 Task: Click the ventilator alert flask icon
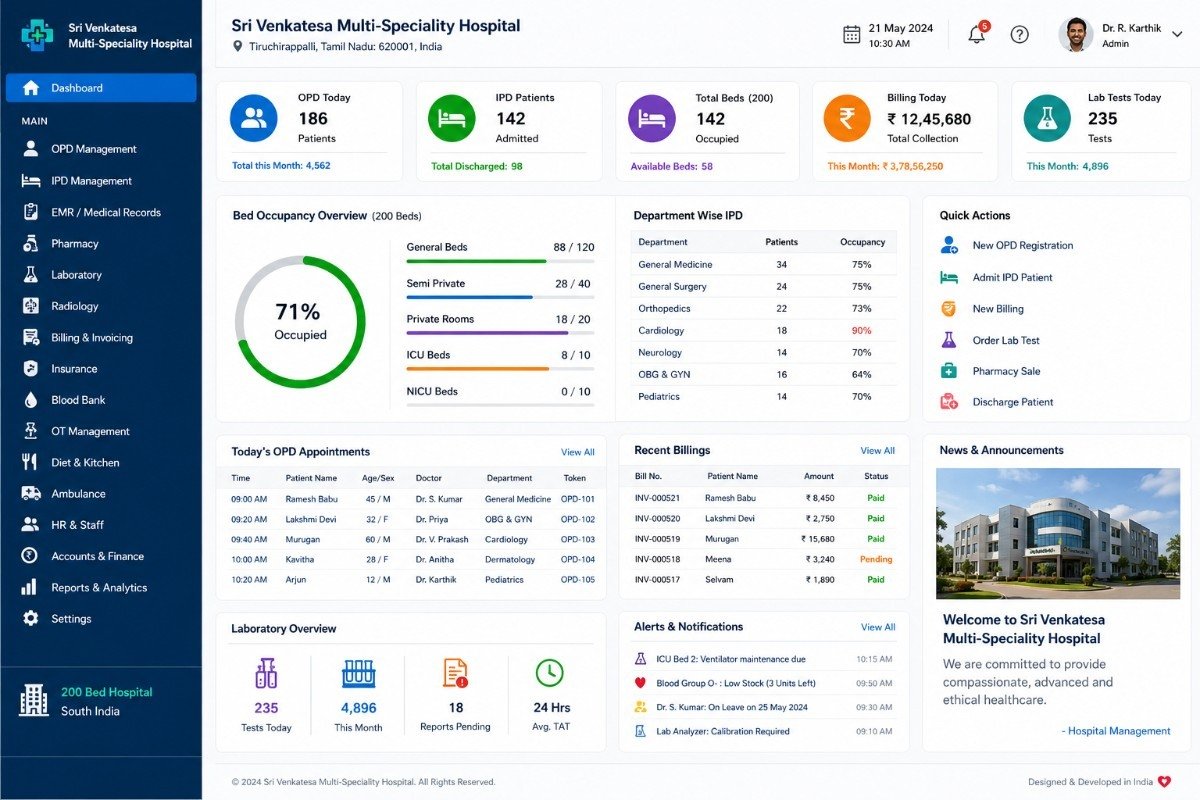tap(641, 659)
